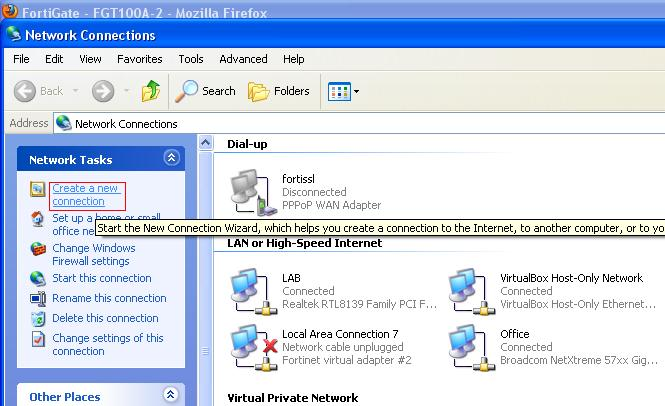
Task: Click the Delete this connection recycle icon
Action: [38, 319]
